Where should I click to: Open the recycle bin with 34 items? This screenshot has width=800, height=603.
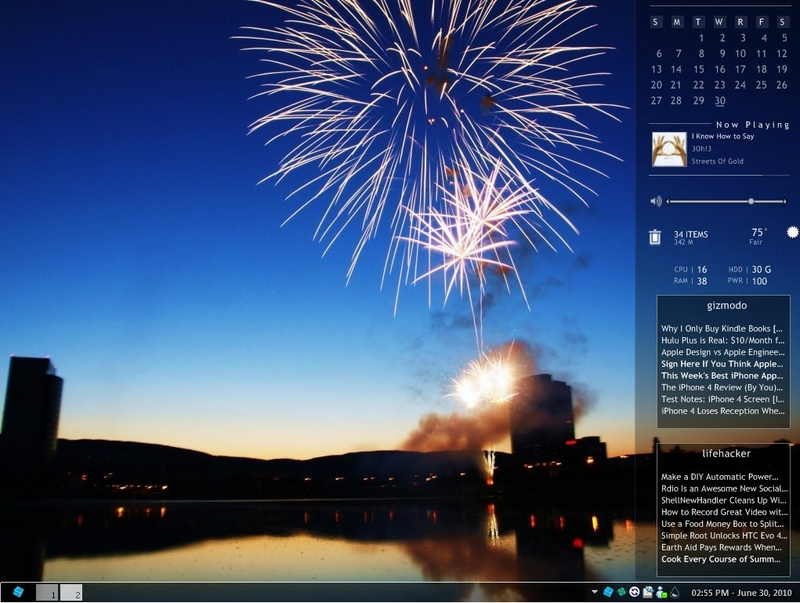click(x=655, y=237)
